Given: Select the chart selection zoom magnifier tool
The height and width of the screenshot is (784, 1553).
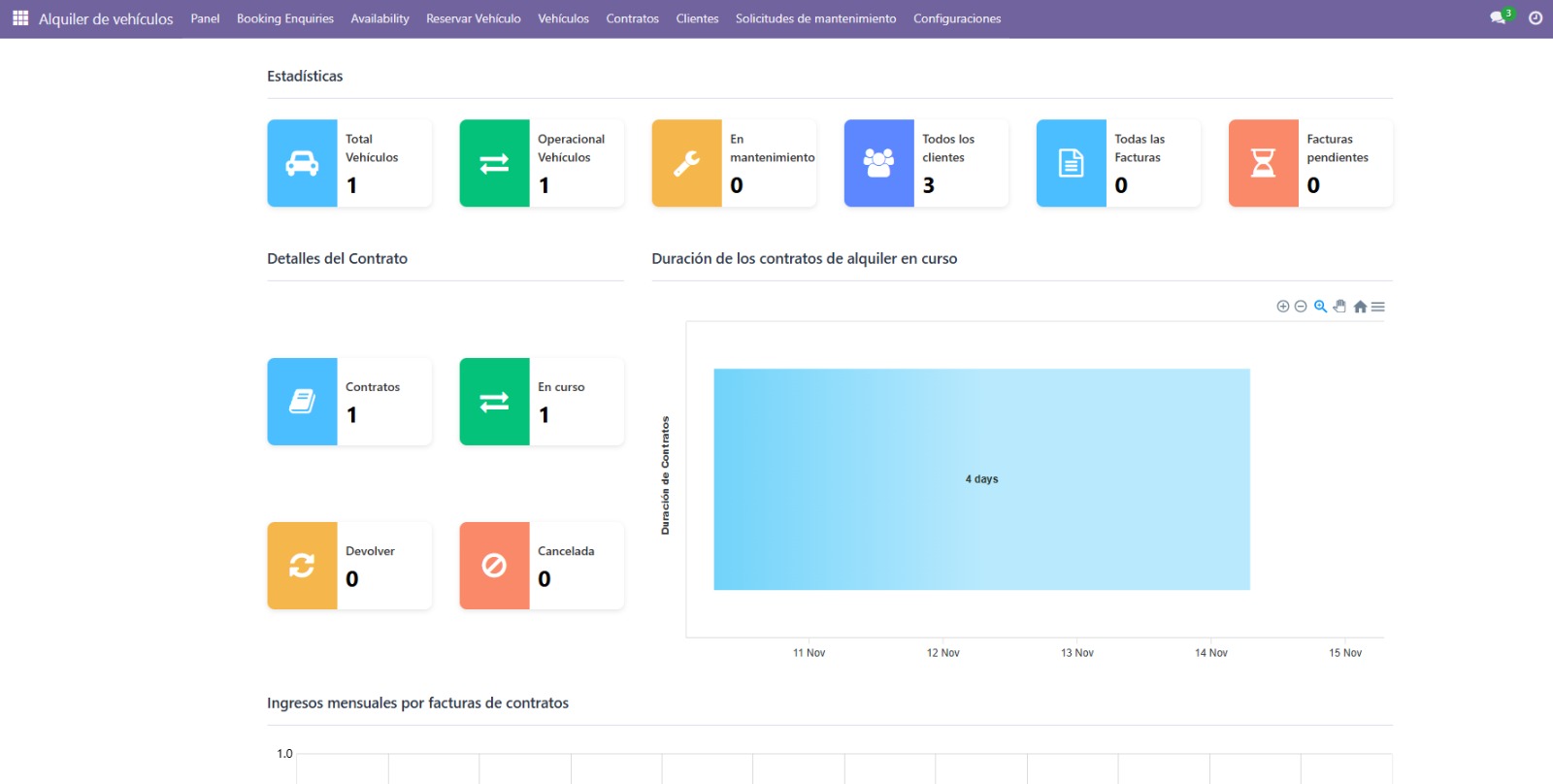Looking at the screenshot, I should click(1320, 307).
